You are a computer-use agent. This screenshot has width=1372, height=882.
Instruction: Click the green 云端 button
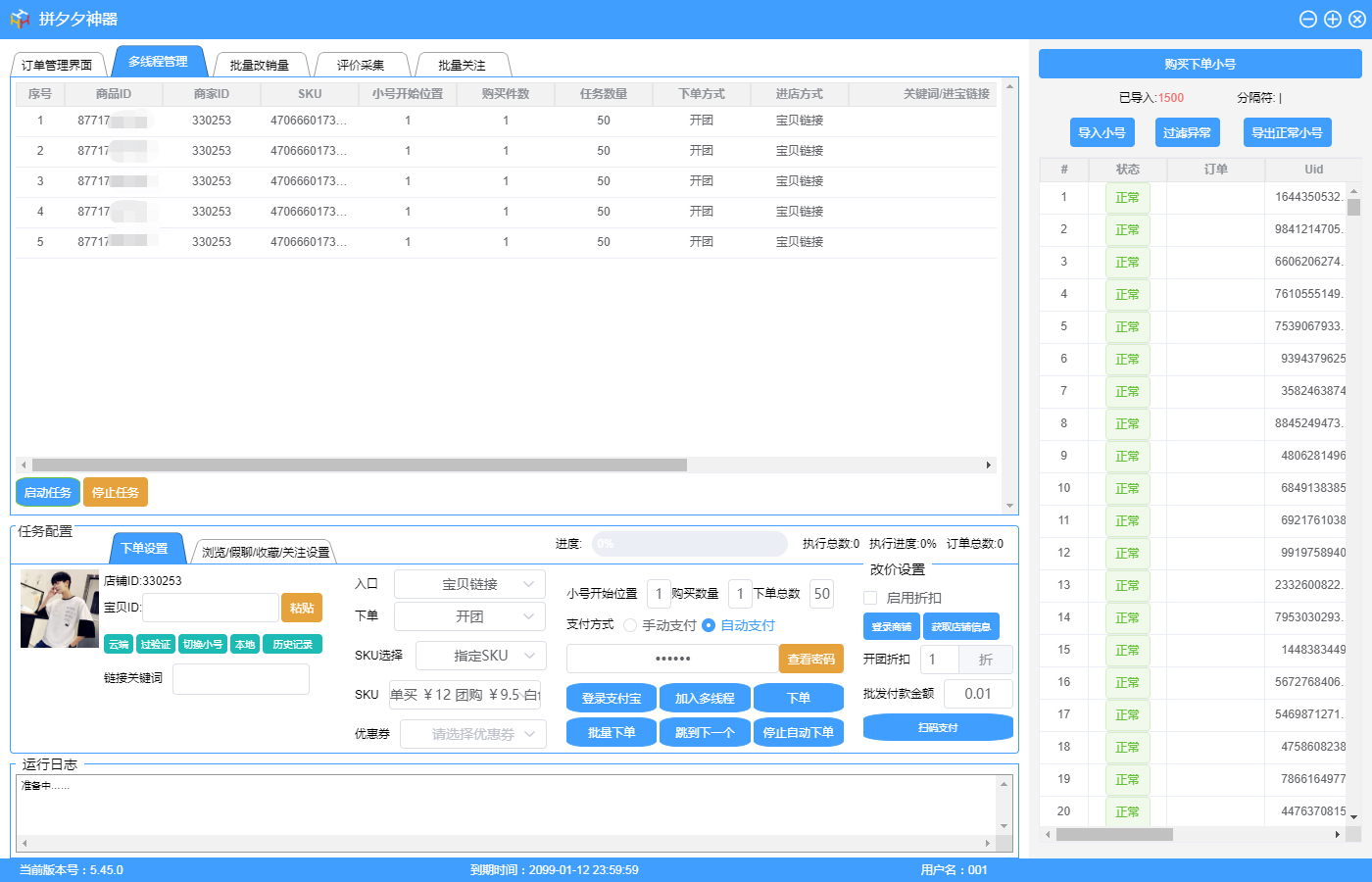pyautogui.click(x=119, y=644)
